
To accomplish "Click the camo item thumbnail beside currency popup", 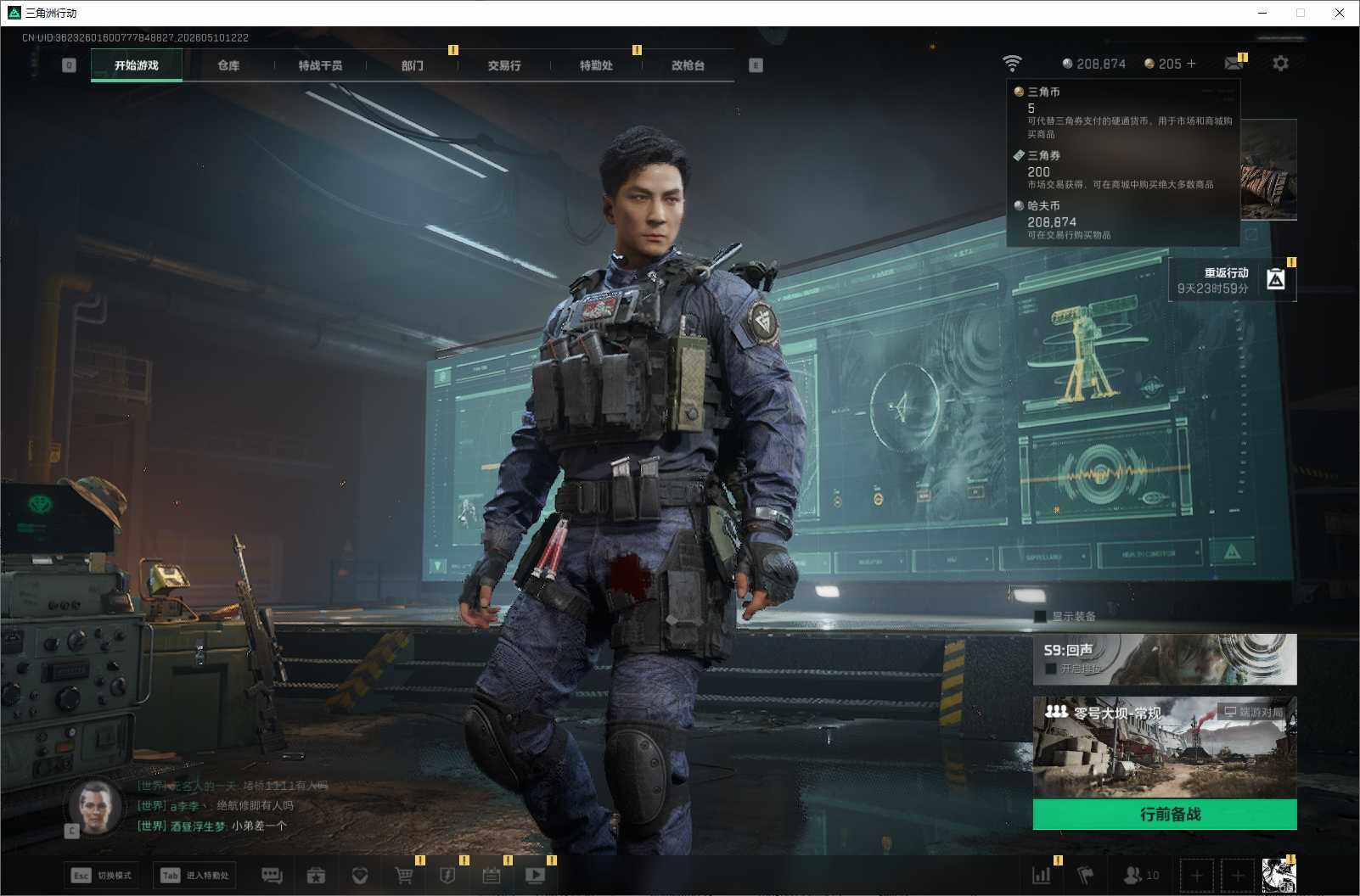I will (1268, 170).
